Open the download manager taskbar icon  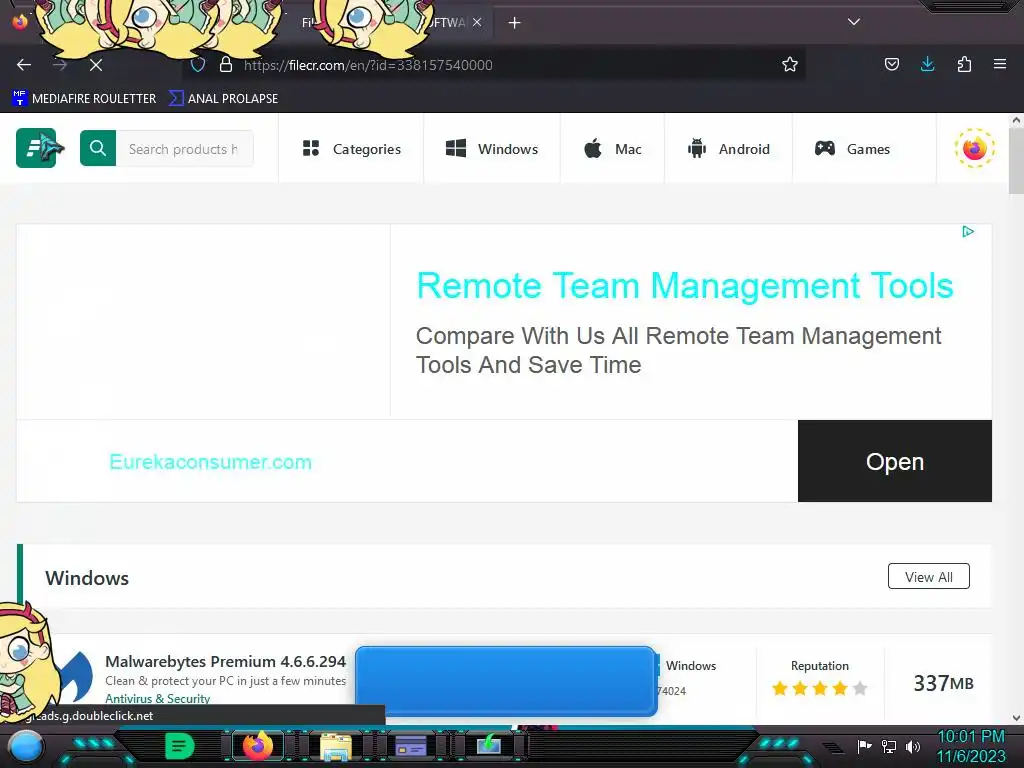pos(488,746)
